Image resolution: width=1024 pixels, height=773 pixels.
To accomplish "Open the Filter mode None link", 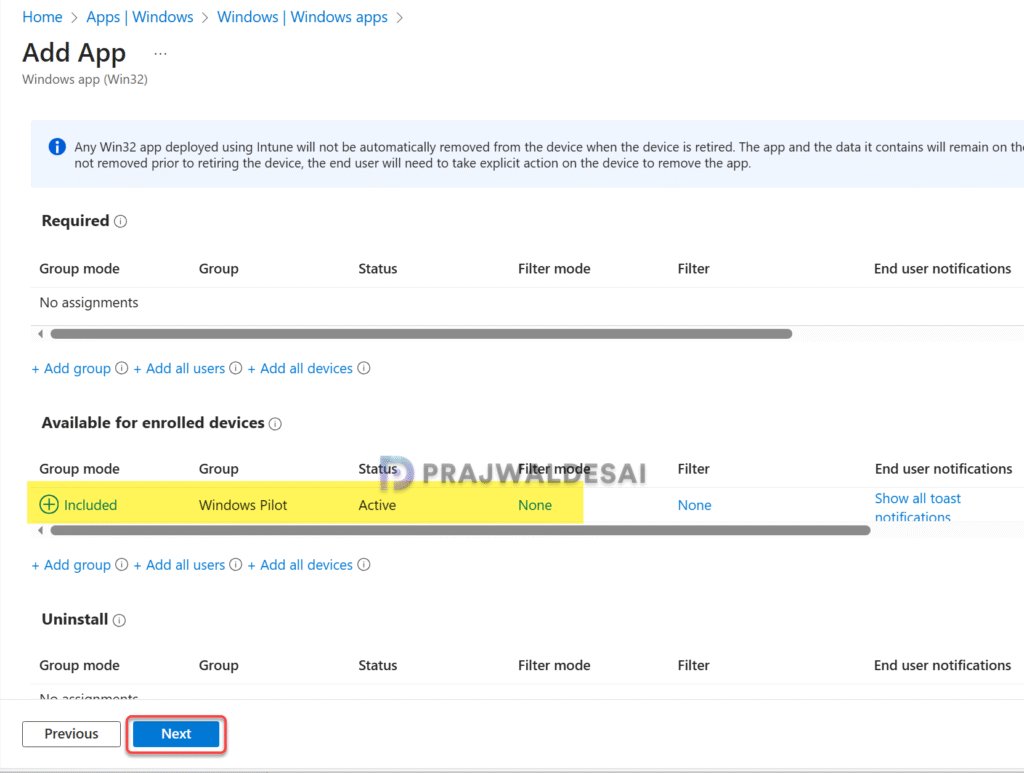I will point(535,505).
